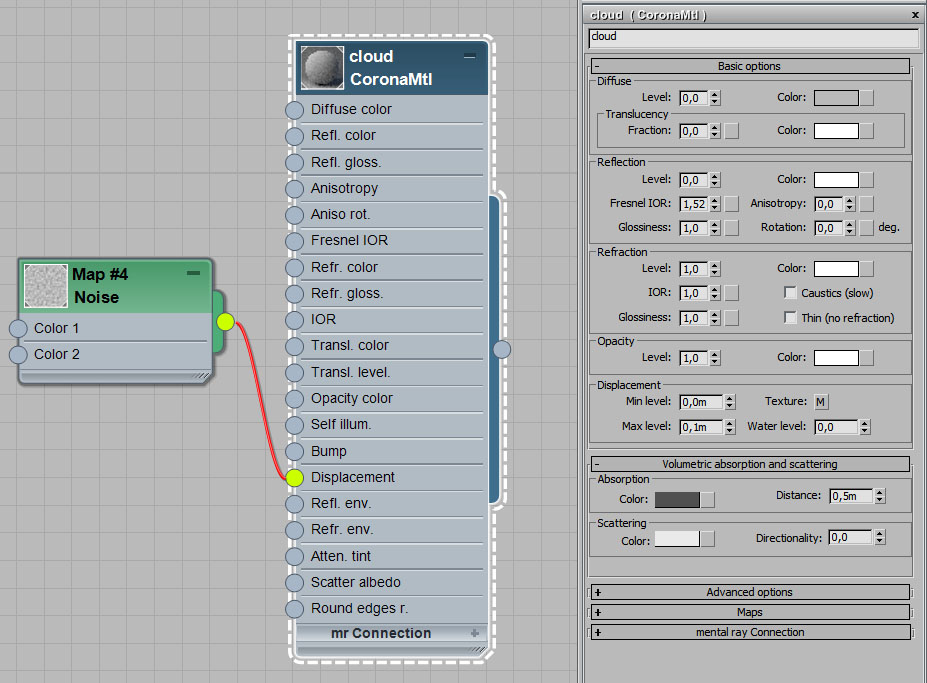Click the Displacement input socket on CoronaMtl node

point(294,478)
